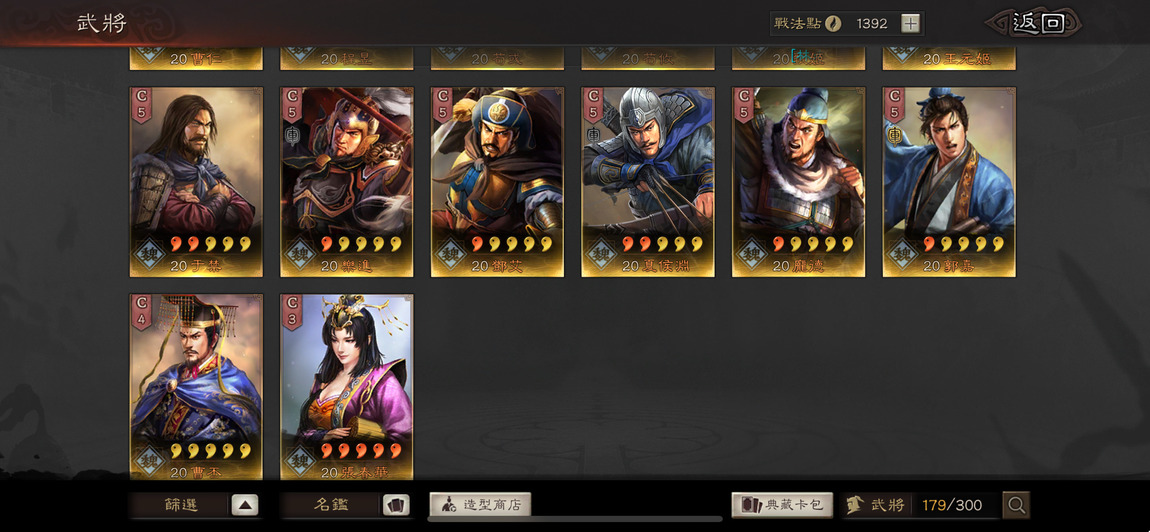Go back with the 返回 button
The image size is (1150, 532).
(1036, 23)
